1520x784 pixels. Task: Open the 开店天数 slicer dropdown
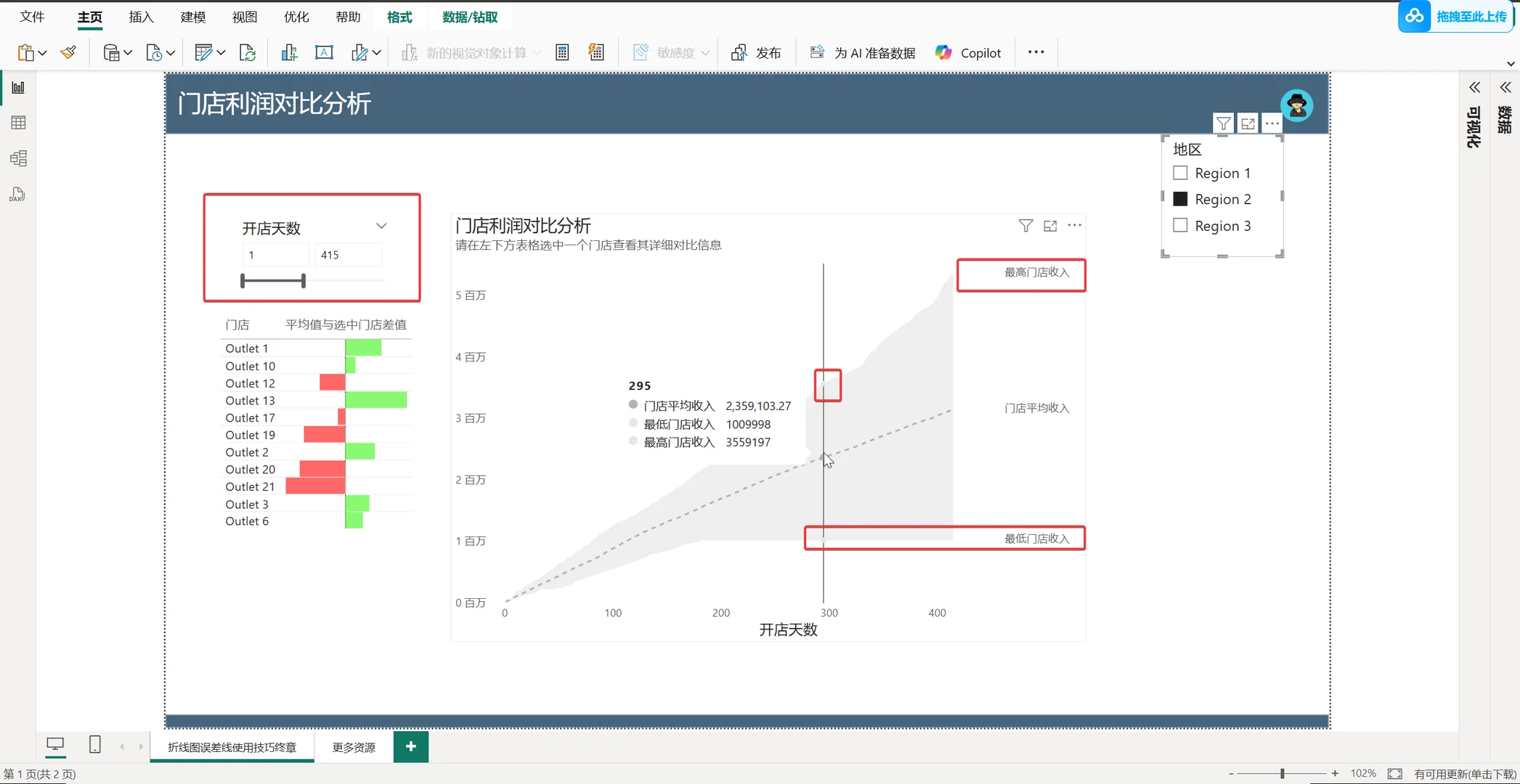381,225
